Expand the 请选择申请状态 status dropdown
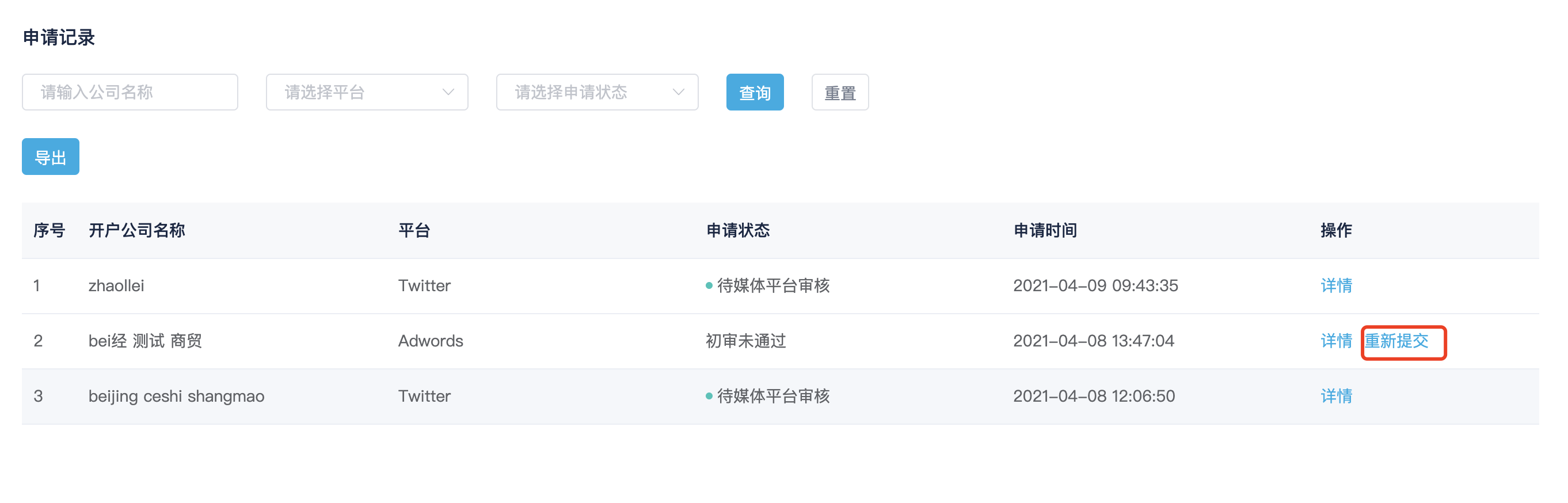The height and width of the screenshot is (503, 1568). [x=596, y=93]
